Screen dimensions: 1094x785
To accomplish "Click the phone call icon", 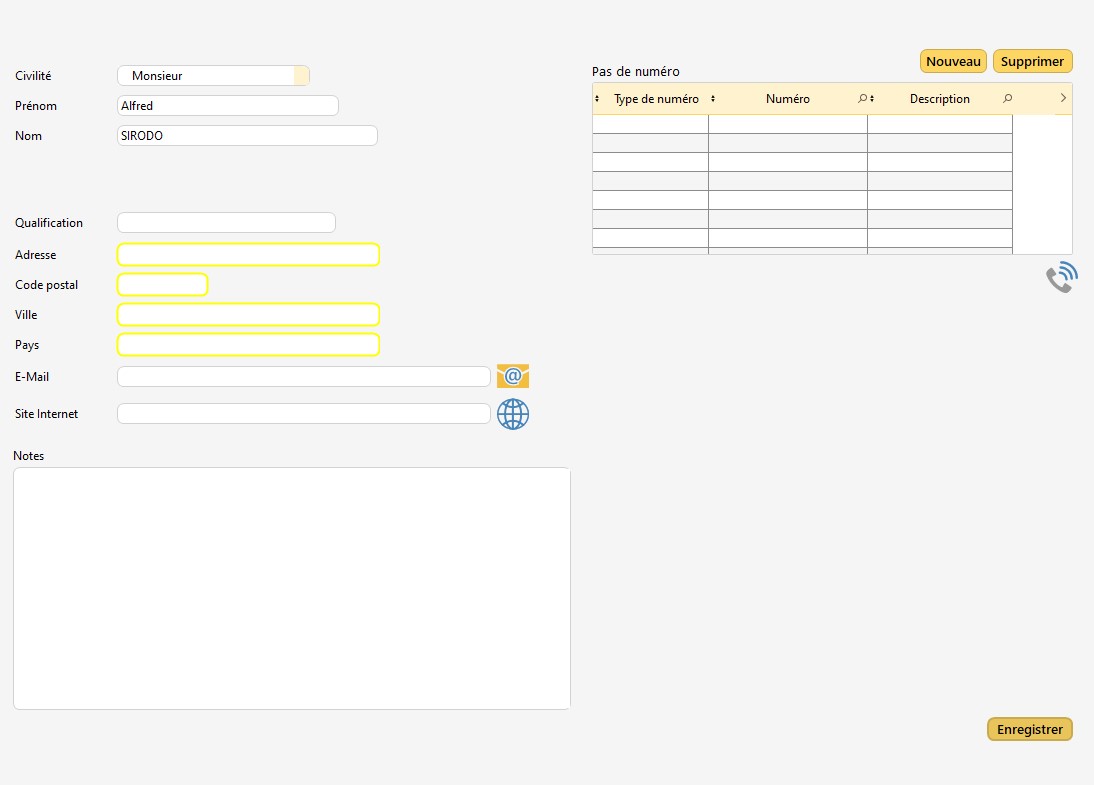I will (1062, 278).
